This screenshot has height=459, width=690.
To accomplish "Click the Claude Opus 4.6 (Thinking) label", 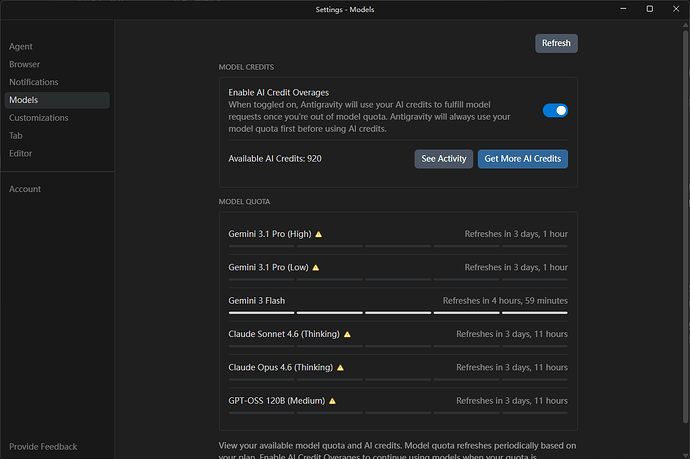I will point(281,367).
